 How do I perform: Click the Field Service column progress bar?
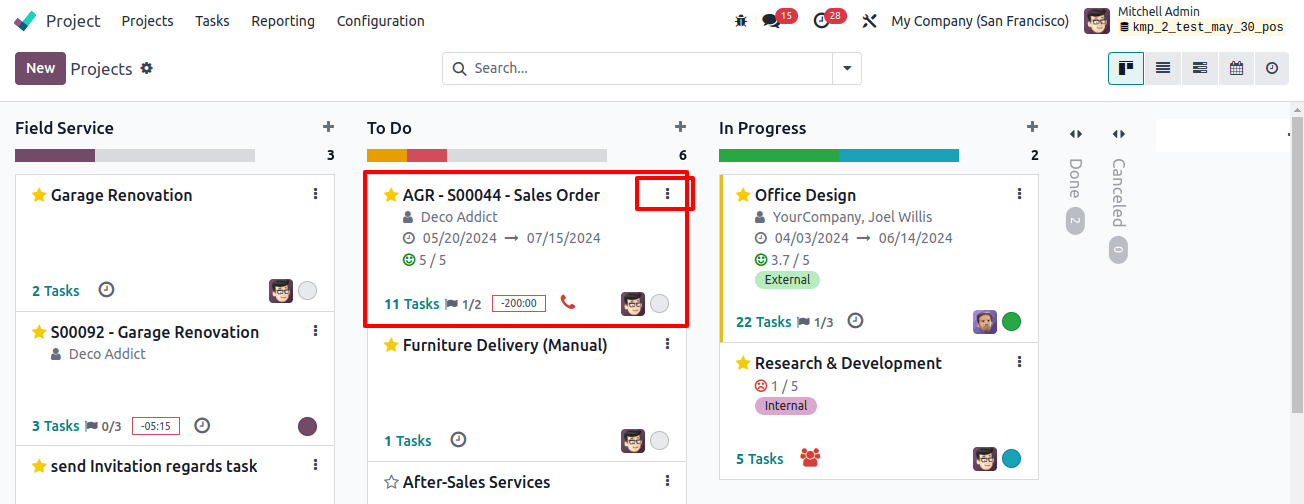click(x=135, y=155)
